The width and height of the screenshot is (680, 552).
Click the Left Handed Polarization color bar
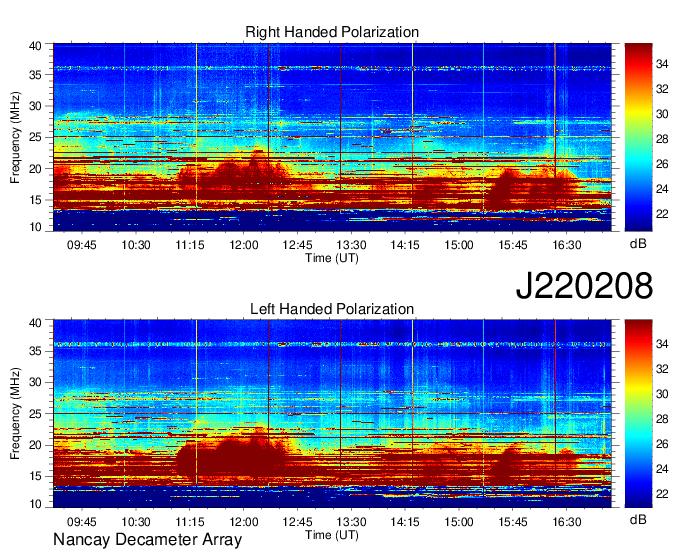(x=638, y=413)
